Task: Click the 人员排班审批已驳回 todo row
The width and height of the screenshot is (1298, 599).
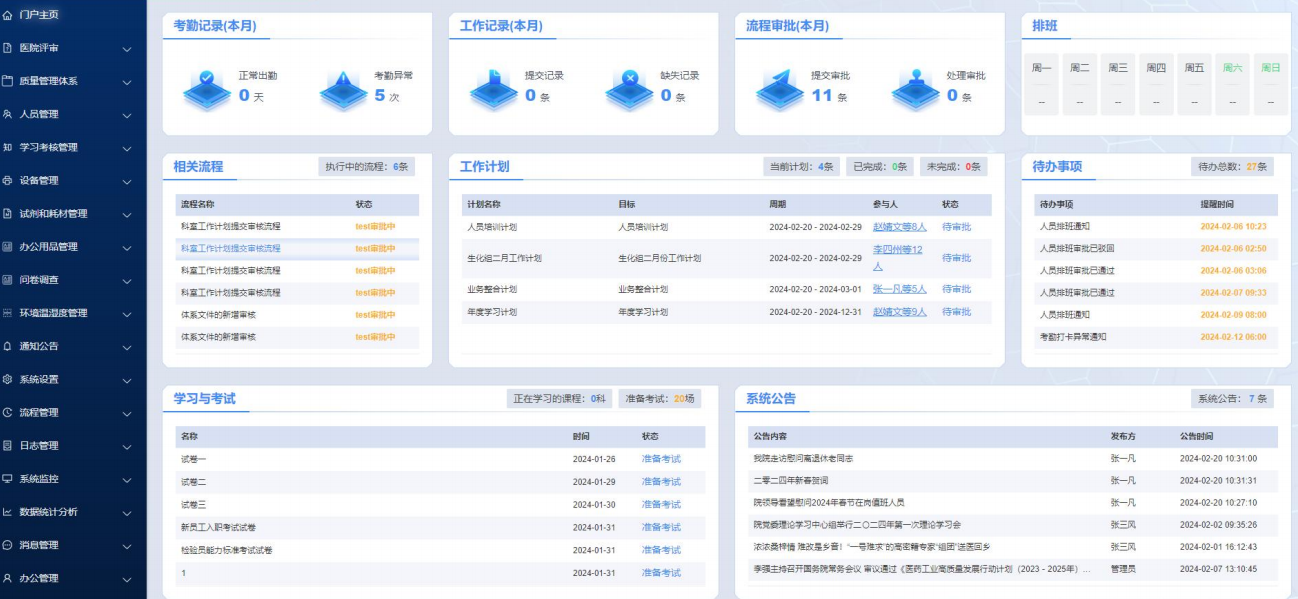Action: click(x=1156, y=248)
